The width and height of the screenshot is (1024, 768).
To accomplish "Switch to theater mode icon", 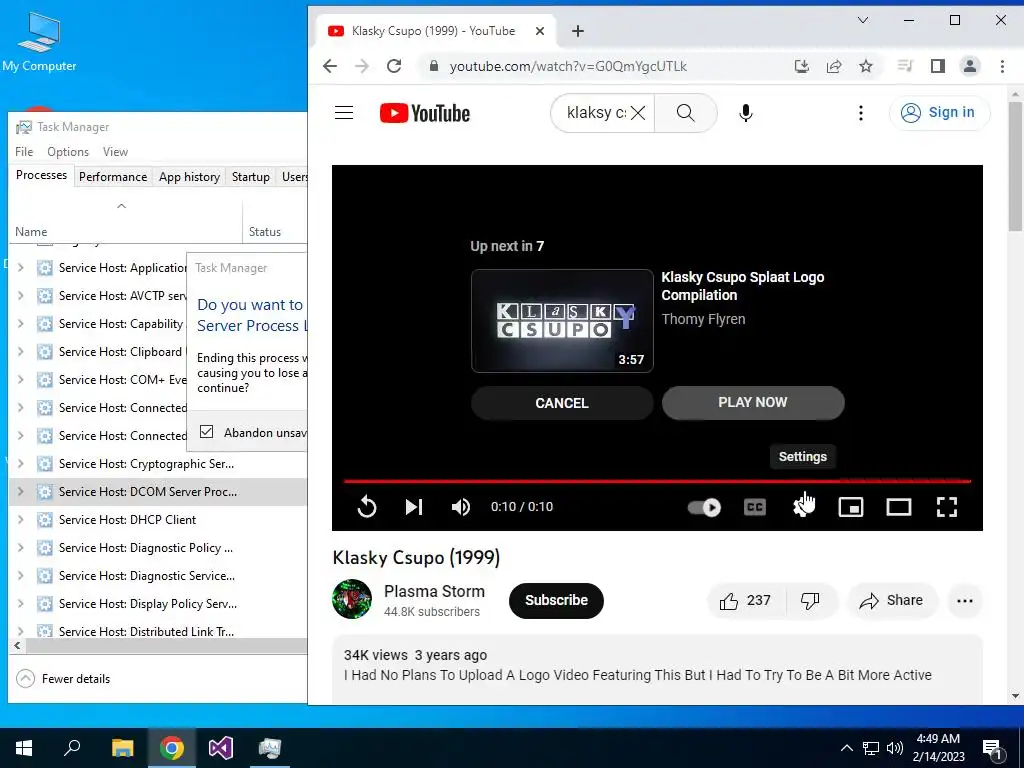I will point(899,507).
